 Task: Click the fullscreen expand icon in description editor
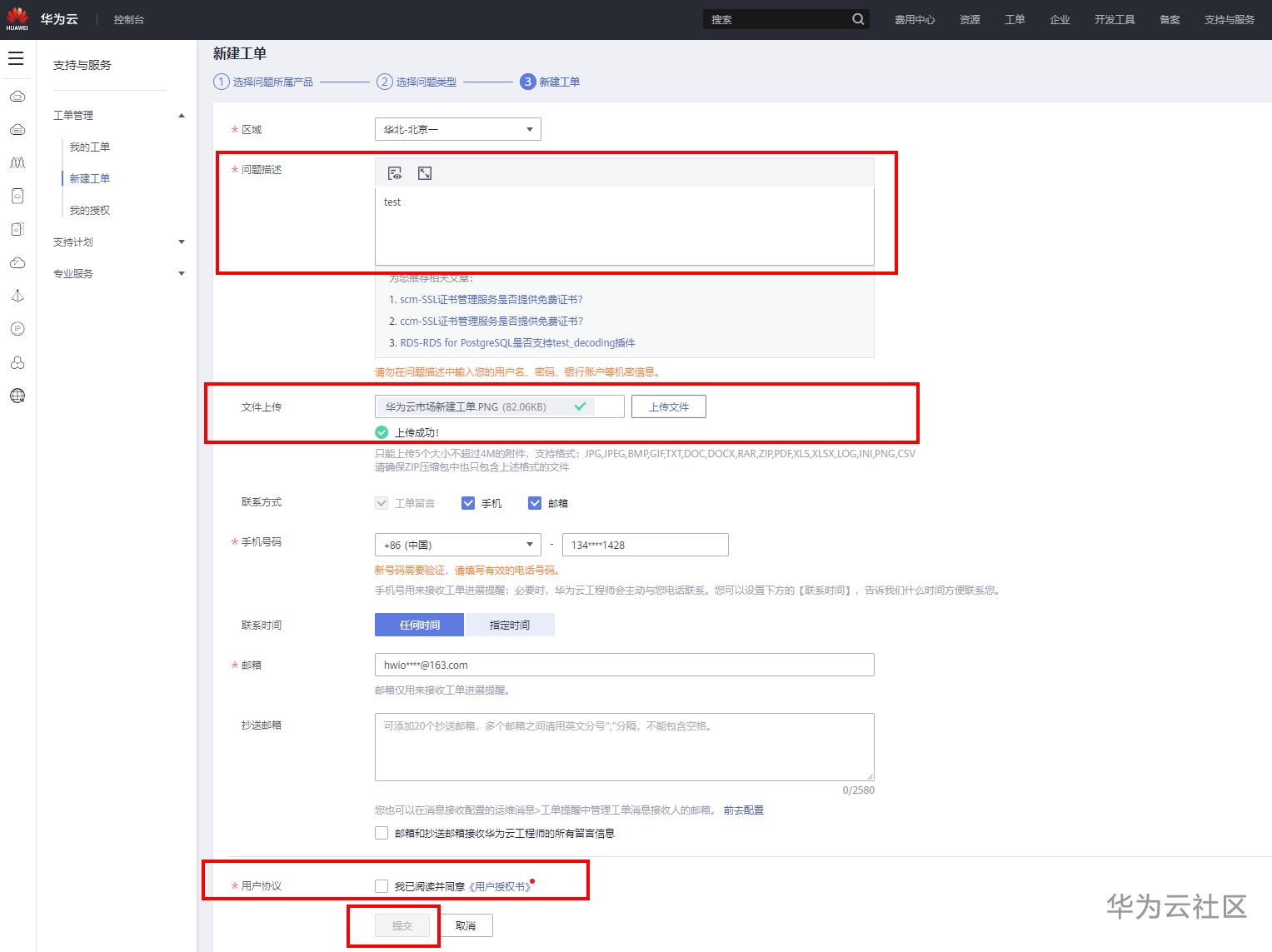click(425, 173)
